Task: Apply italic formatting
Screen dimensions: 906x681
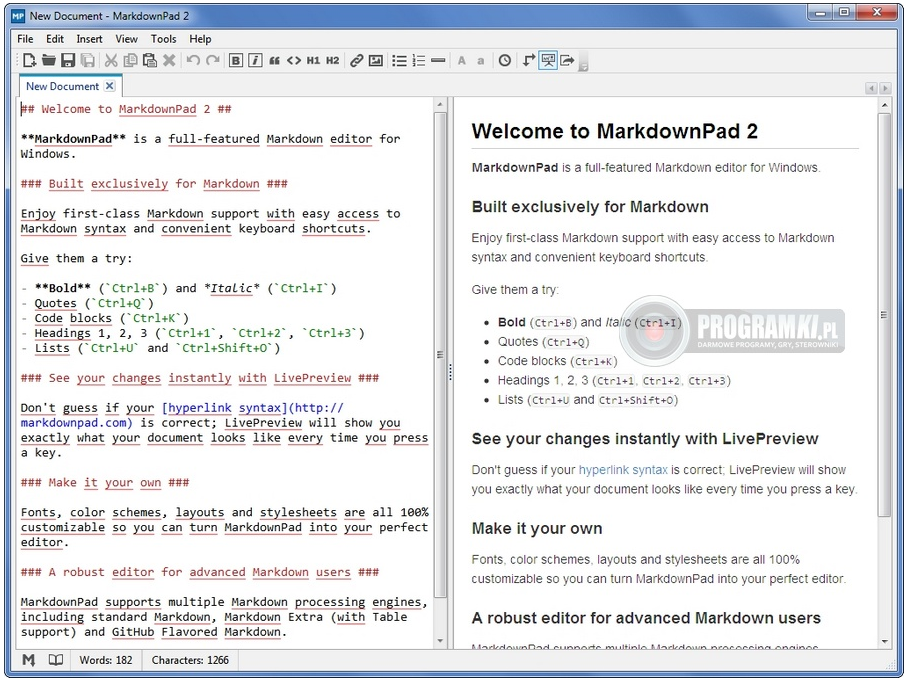Action: point(255,60)
